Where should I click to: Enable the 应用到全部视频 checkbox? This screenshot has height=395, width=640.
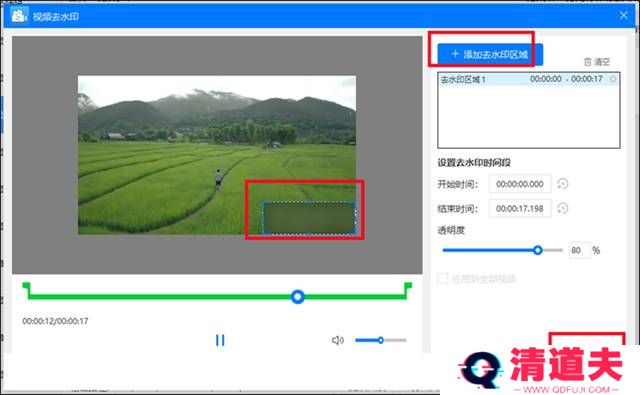coord(443,279)
